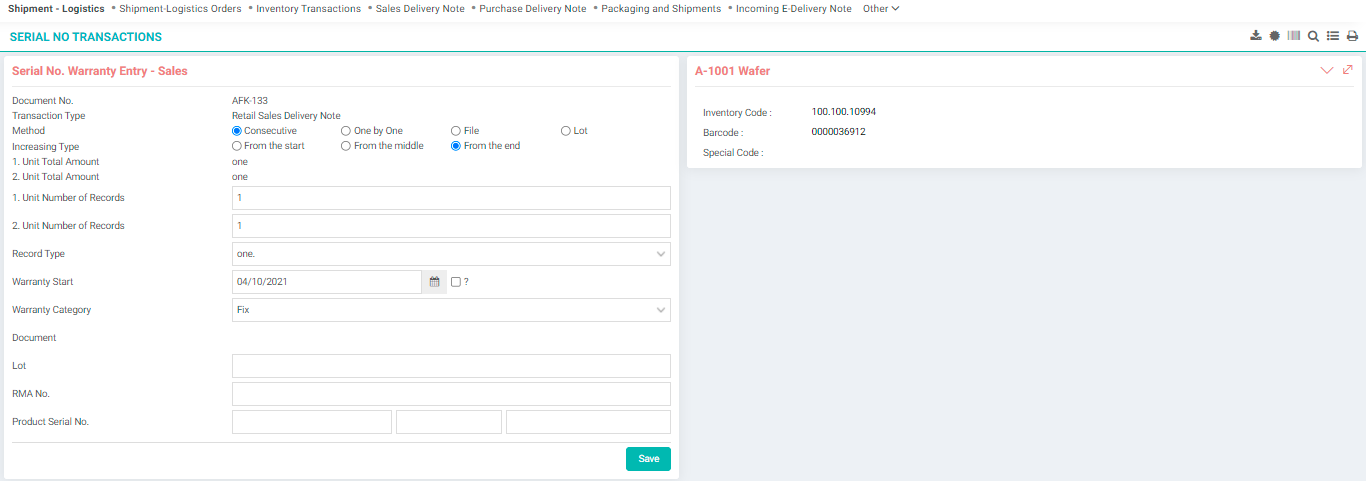Open the Warranty Category dropdown
The width and height of the screenshot is (1366, 481).
coord(451,310)
